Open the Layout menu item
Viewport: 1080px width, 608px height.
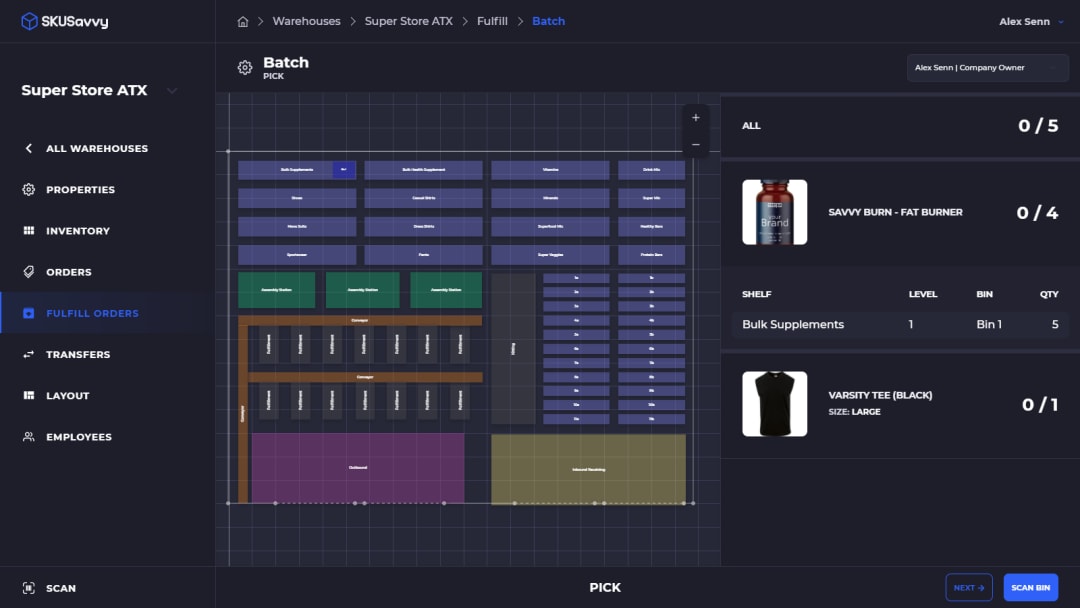click(x=68, y=395)
